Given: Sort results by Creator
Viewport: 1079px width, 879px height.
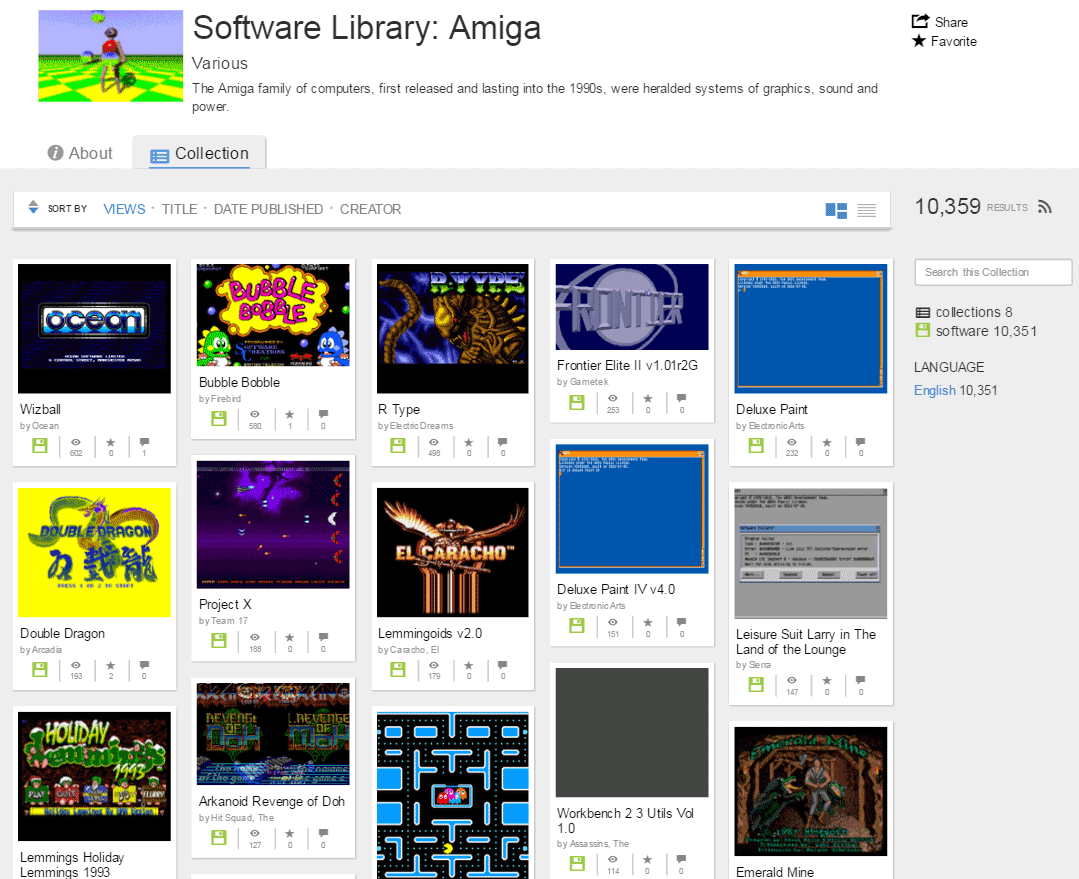Looking at the screenshot, I should pyautogui.click(x=370, y=209).
